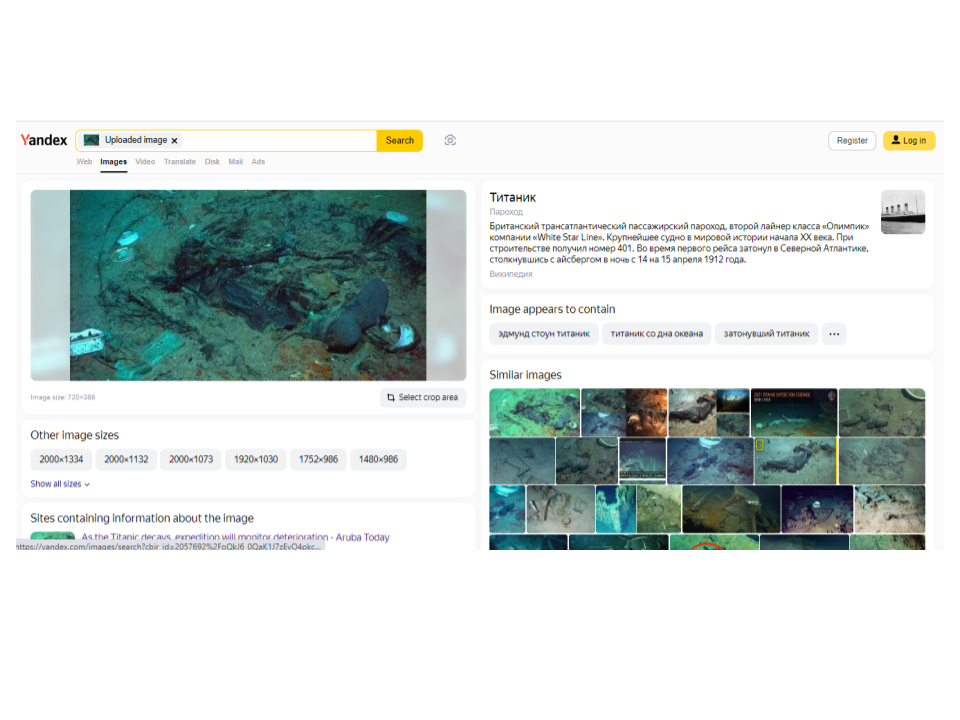
Task: Switch to the Video tab
Action: pyautogui.click(x=145, y=162)
